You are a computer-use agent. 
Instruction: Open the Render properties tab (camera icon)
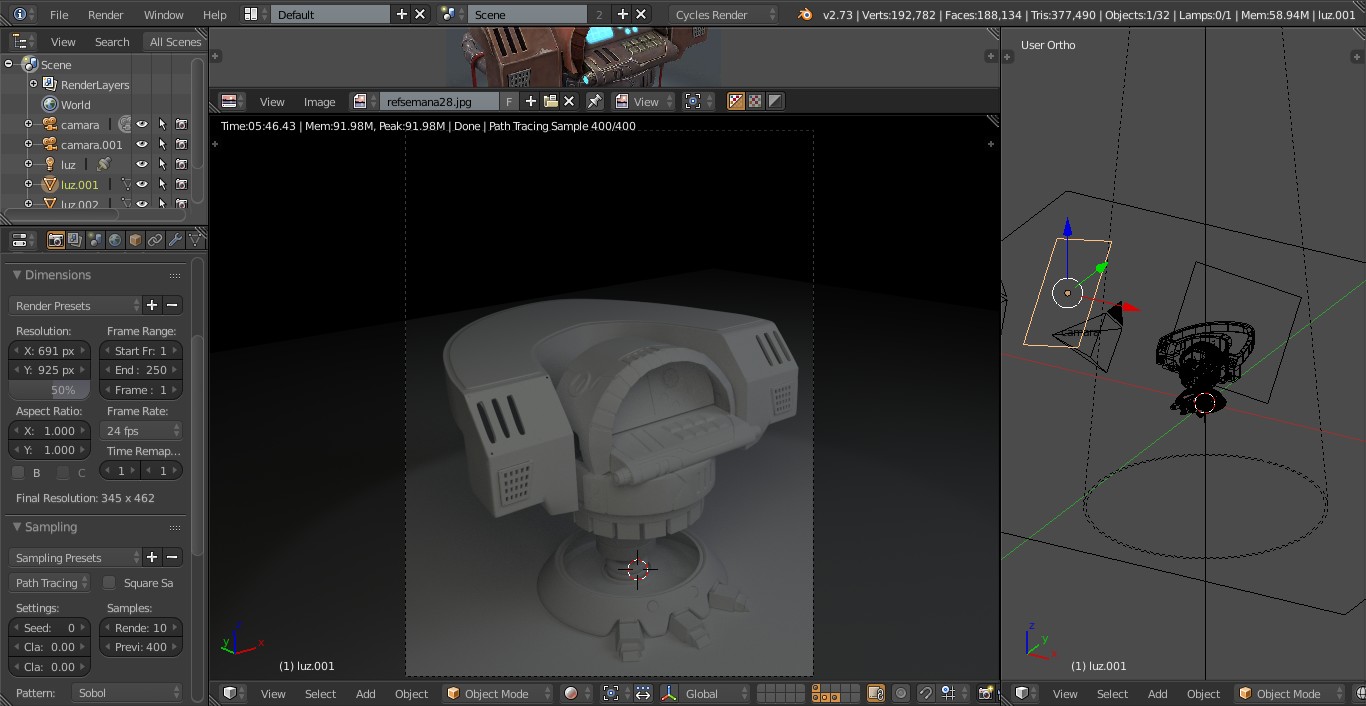56,240
